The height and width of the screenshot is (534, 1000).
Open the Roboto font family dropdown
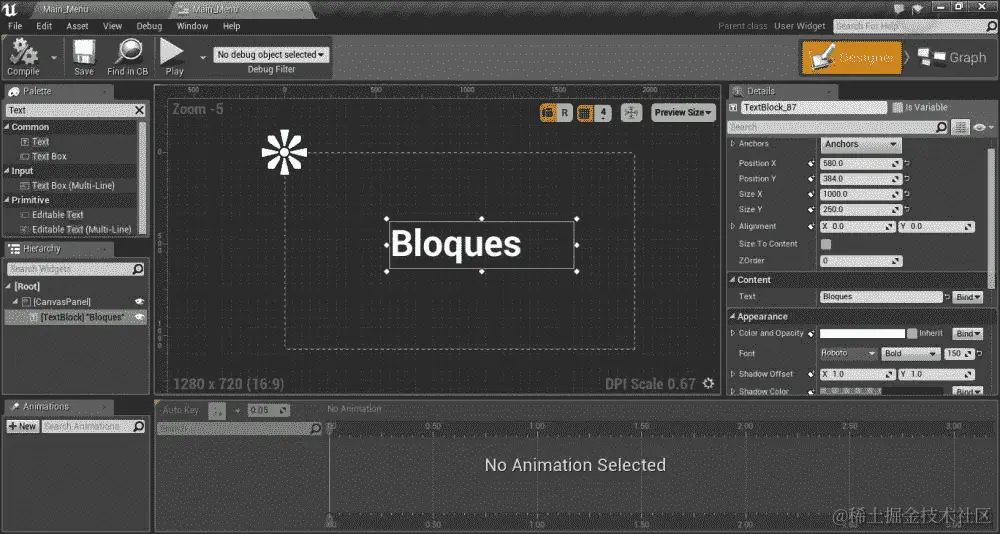click(x=849, y=353)
